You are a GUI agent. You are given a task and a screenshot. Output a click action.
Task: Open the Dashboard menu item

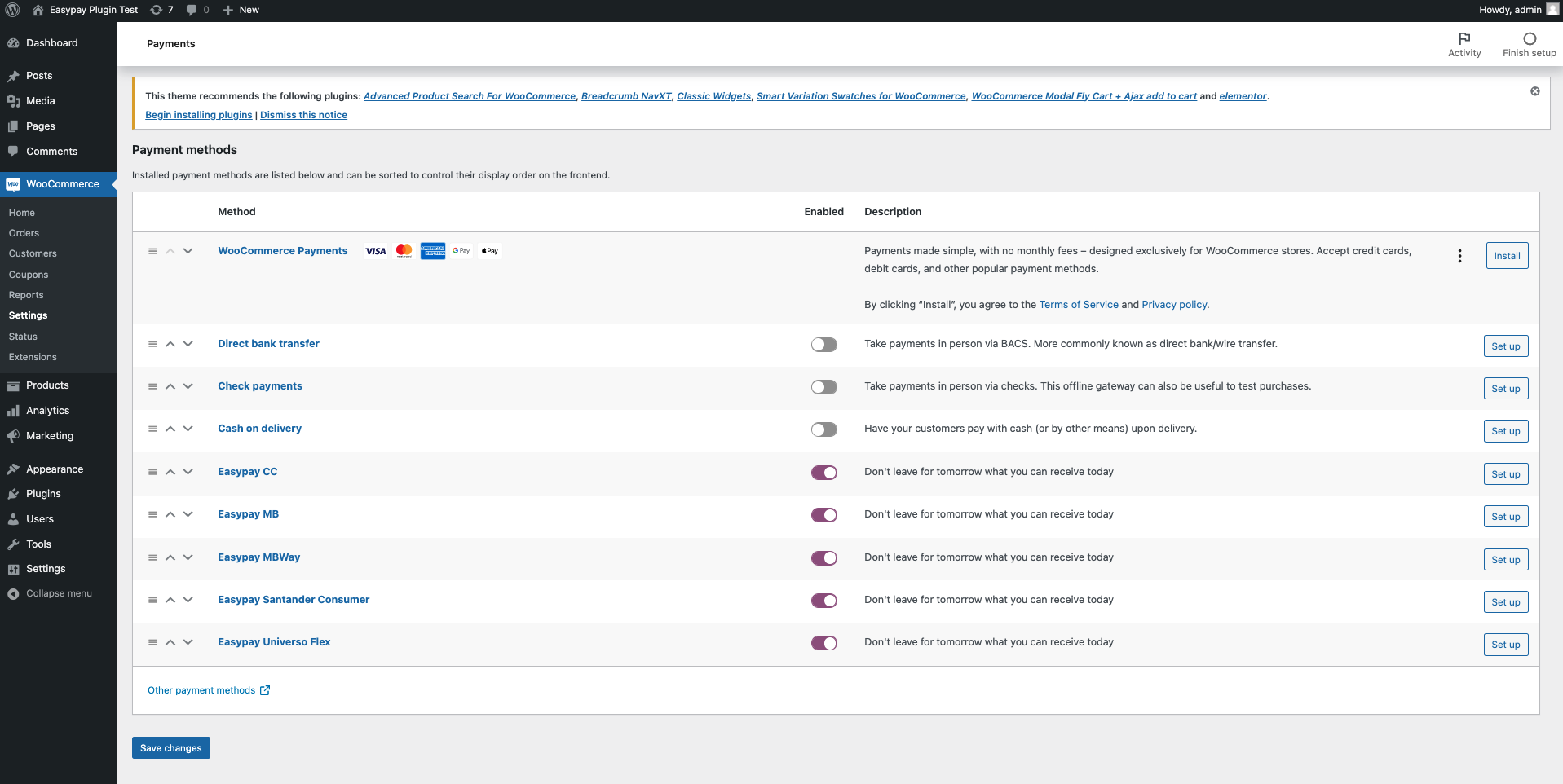pyautogui.click(x=59, y=43)
